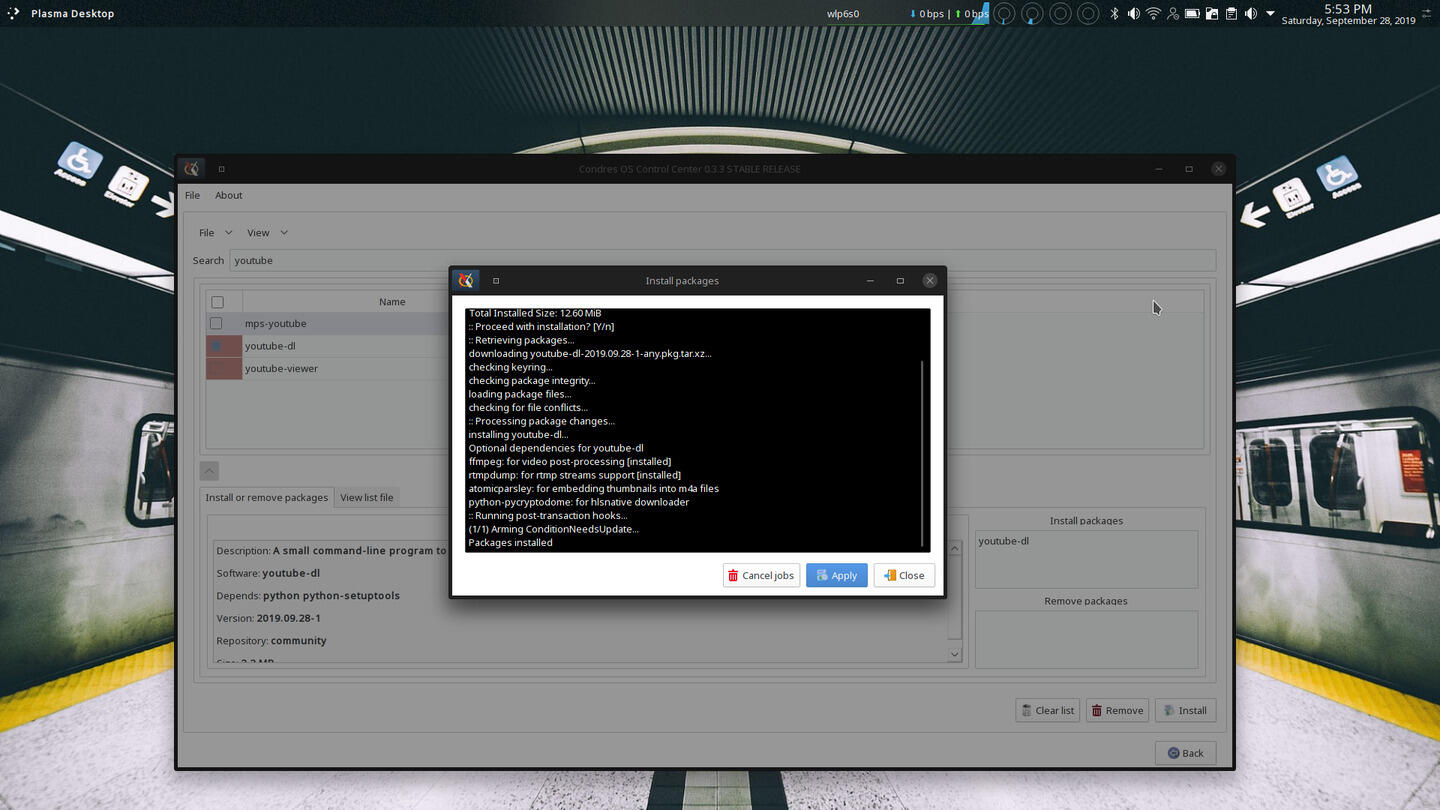
Task: Select youtube-dl in Install packages list
Action: (x=1004, y=541)
